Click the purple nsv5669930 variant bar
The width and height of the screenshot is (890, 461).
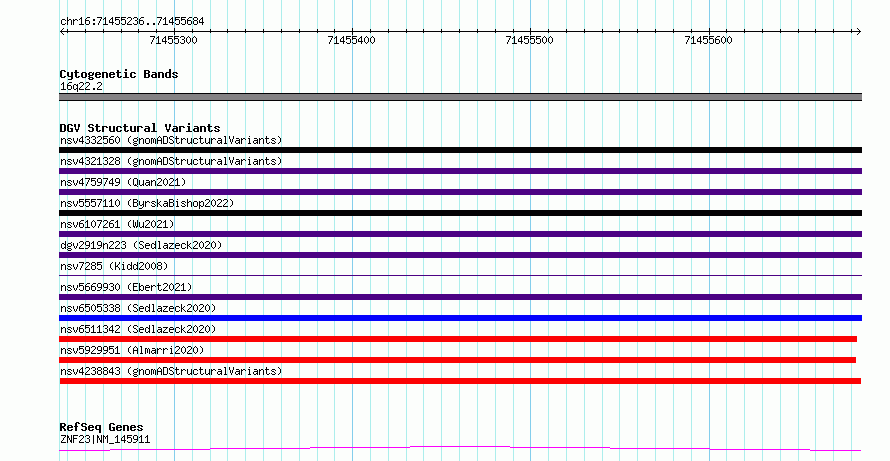[460, 297]
